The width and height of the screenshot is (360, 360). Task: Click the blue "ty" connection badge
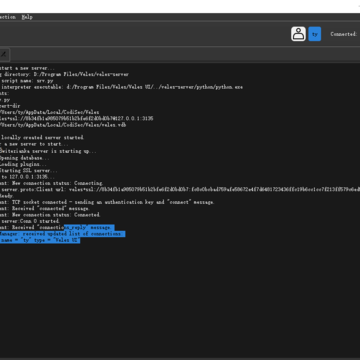tap(315, 34)
